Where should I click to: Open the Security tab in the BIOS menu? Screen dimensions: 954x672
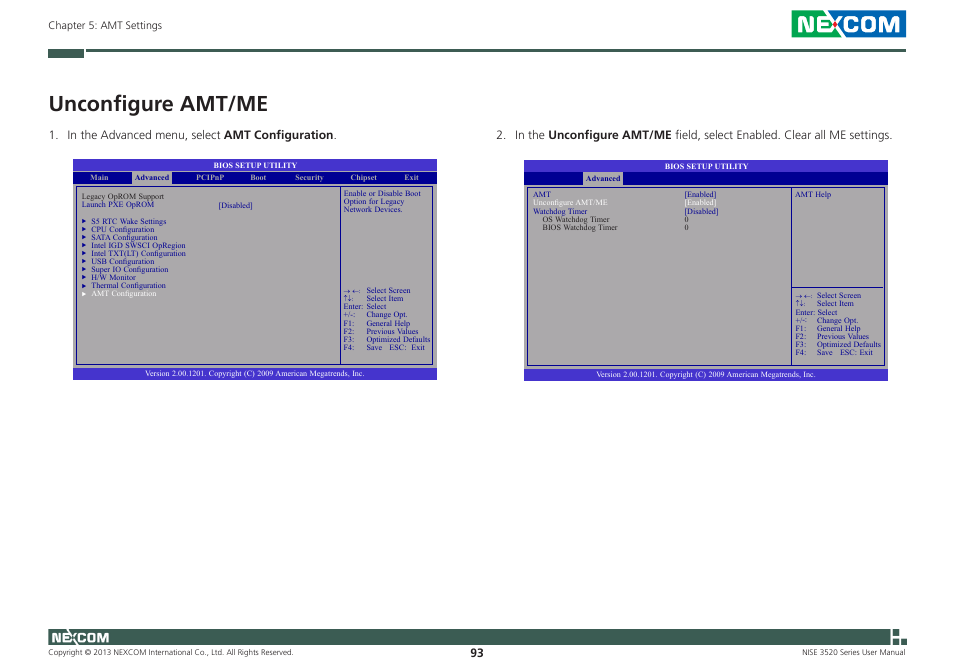click(309, 178)
